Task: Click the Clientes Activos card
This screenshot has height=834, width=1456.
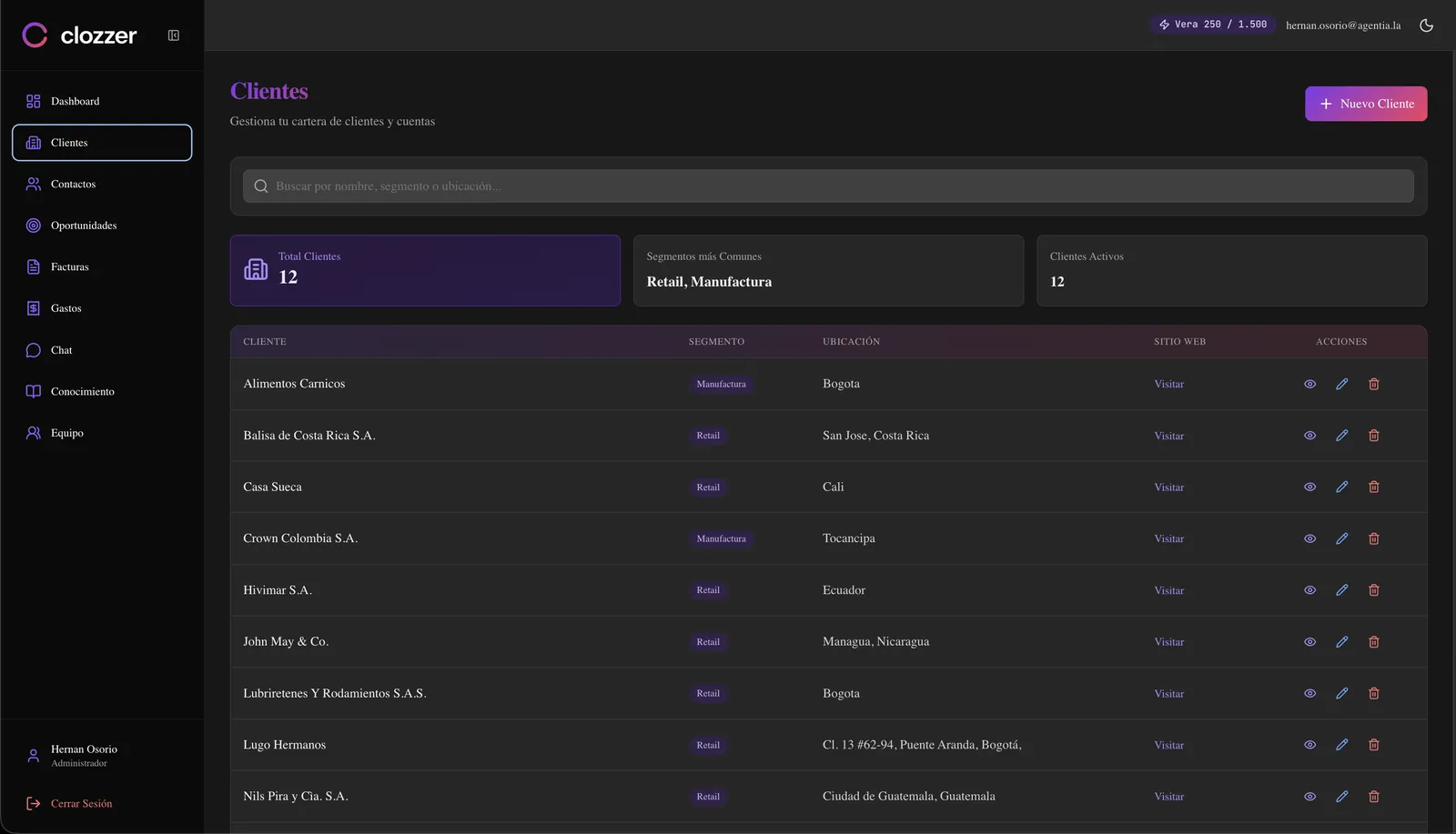Action: pyautogui.click(x=1232, y=271)
